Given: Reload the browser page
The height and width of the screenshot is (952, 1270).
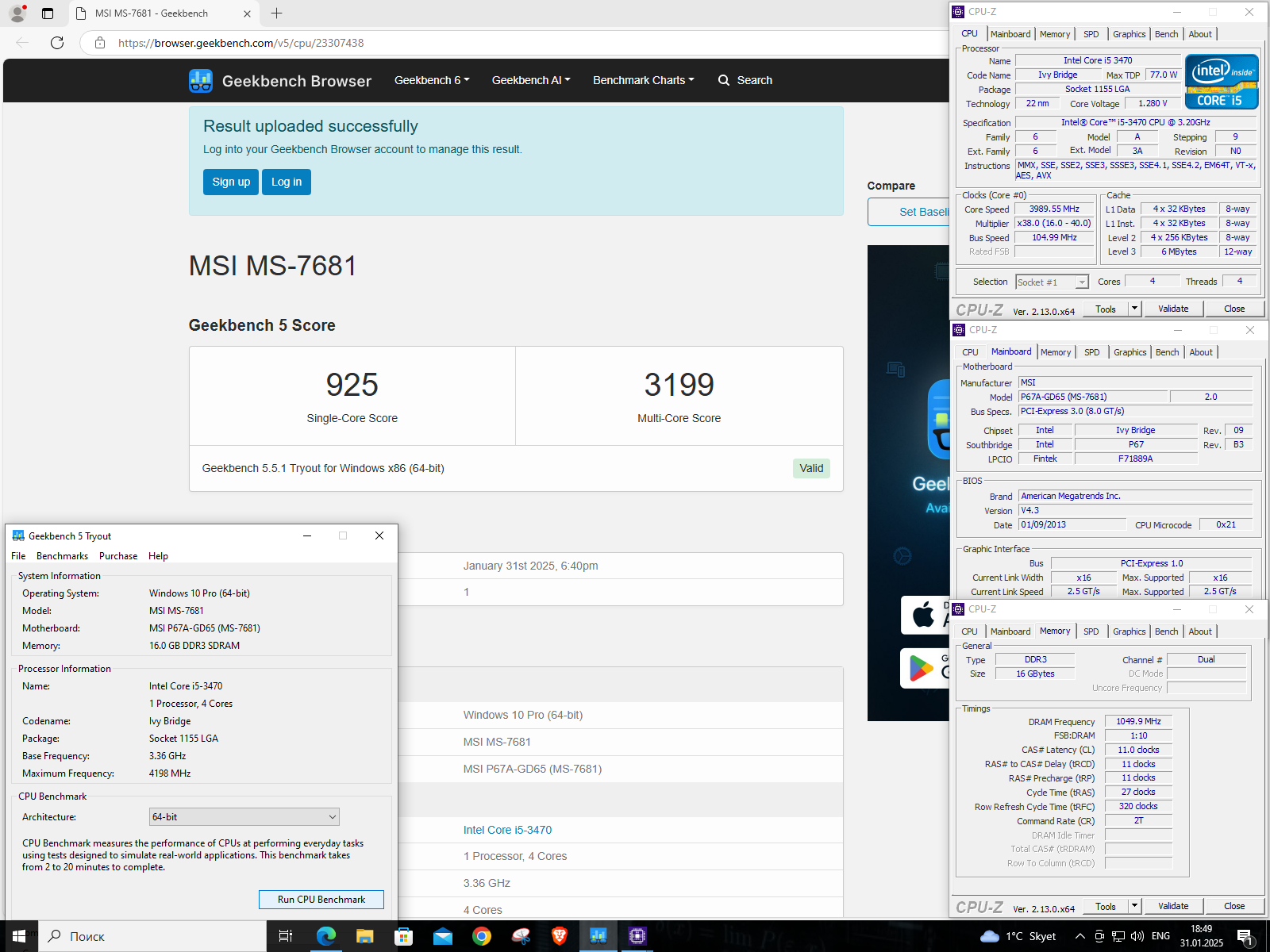Looking at the screenshot, I should tap(57, 43).
